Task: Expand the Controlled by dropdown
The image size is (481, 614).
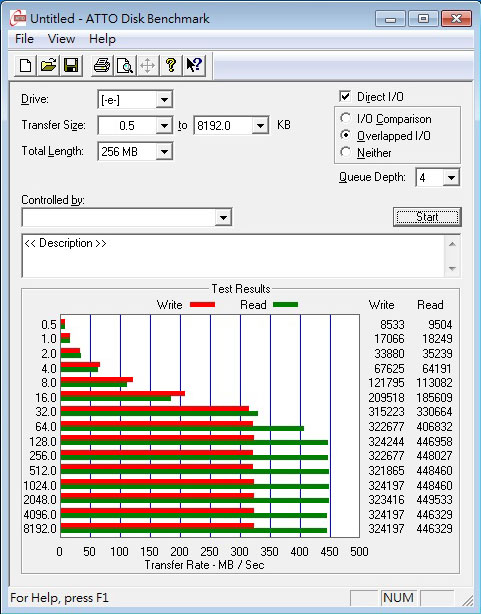Action: (223, 217)
